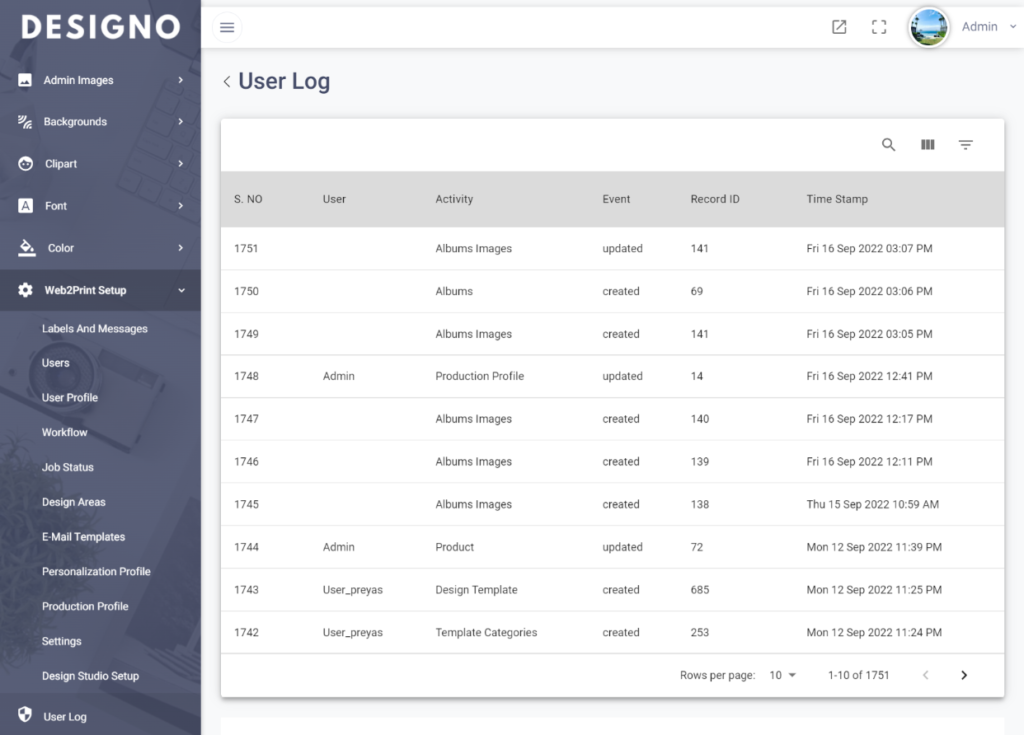This screenshot has height=735, width=1024.
Task: Open Design Areas submenu item
Action: click(x=74, y=502)
